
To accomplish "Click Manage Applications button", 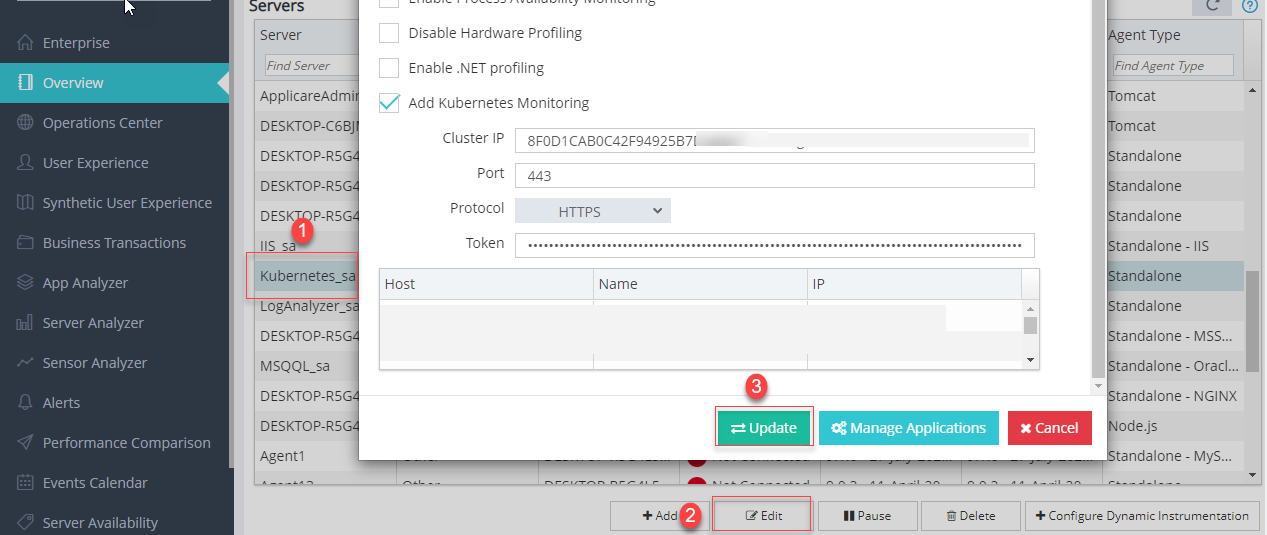I will [x=908, y=428].
